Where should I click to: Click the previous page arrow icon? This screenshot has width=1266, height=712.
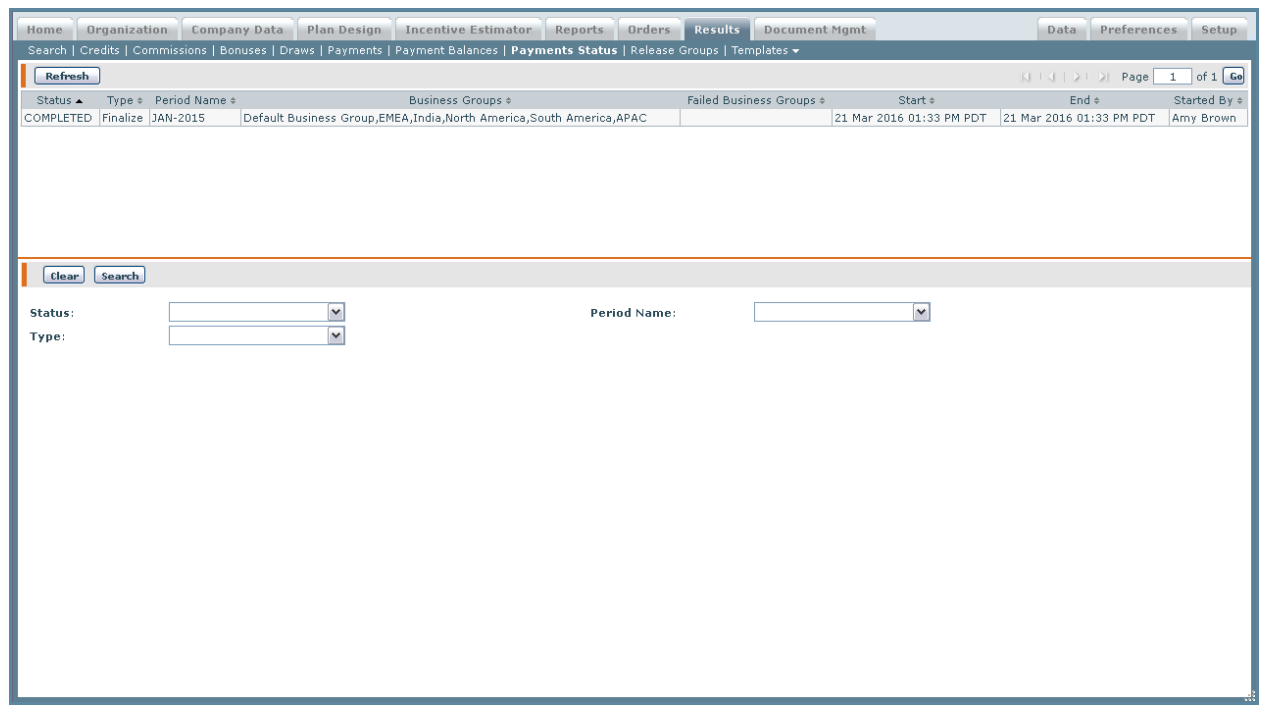click(x=1051, y=77)
